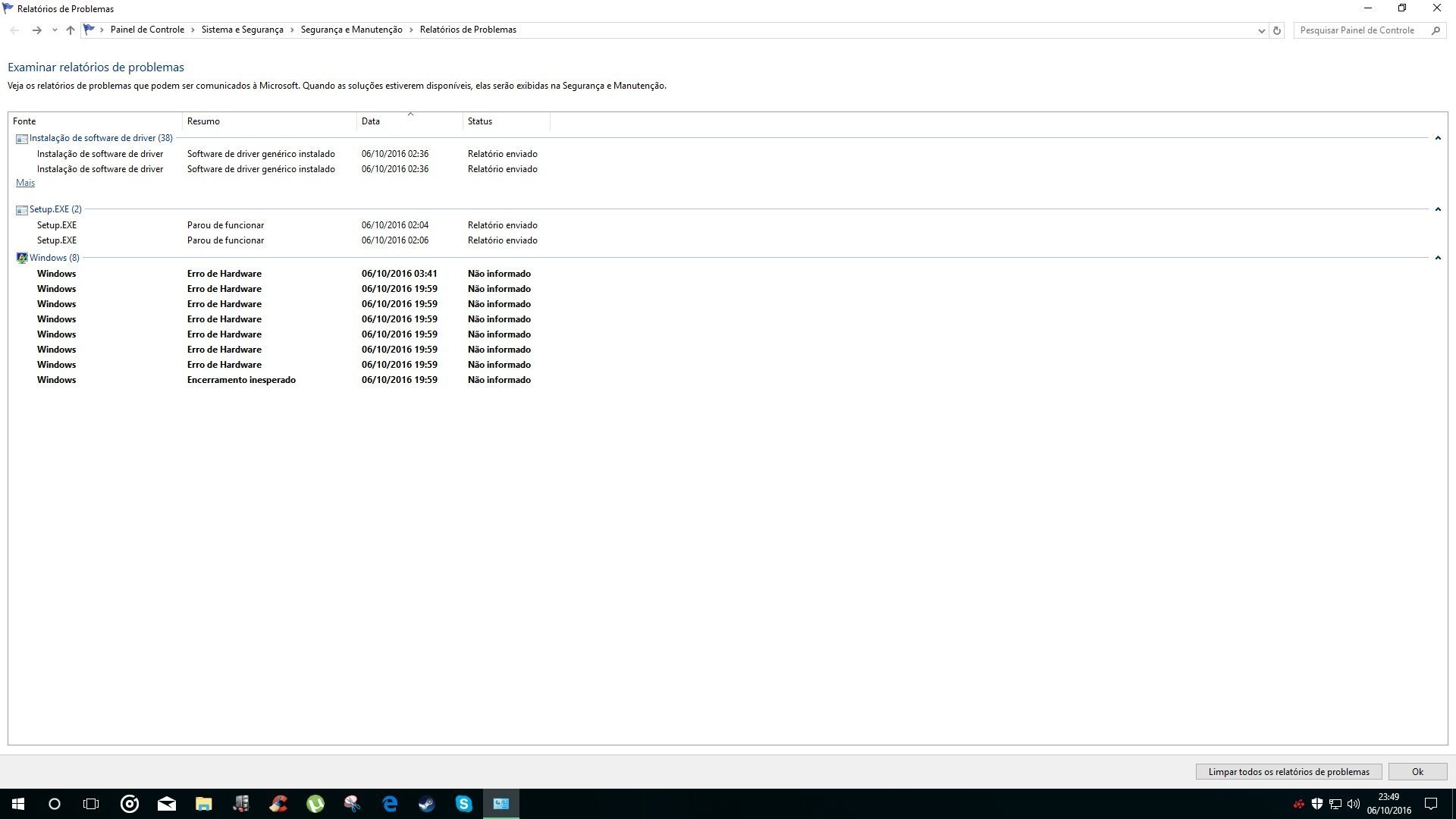Go back with the Back arrow

[15, 30]
